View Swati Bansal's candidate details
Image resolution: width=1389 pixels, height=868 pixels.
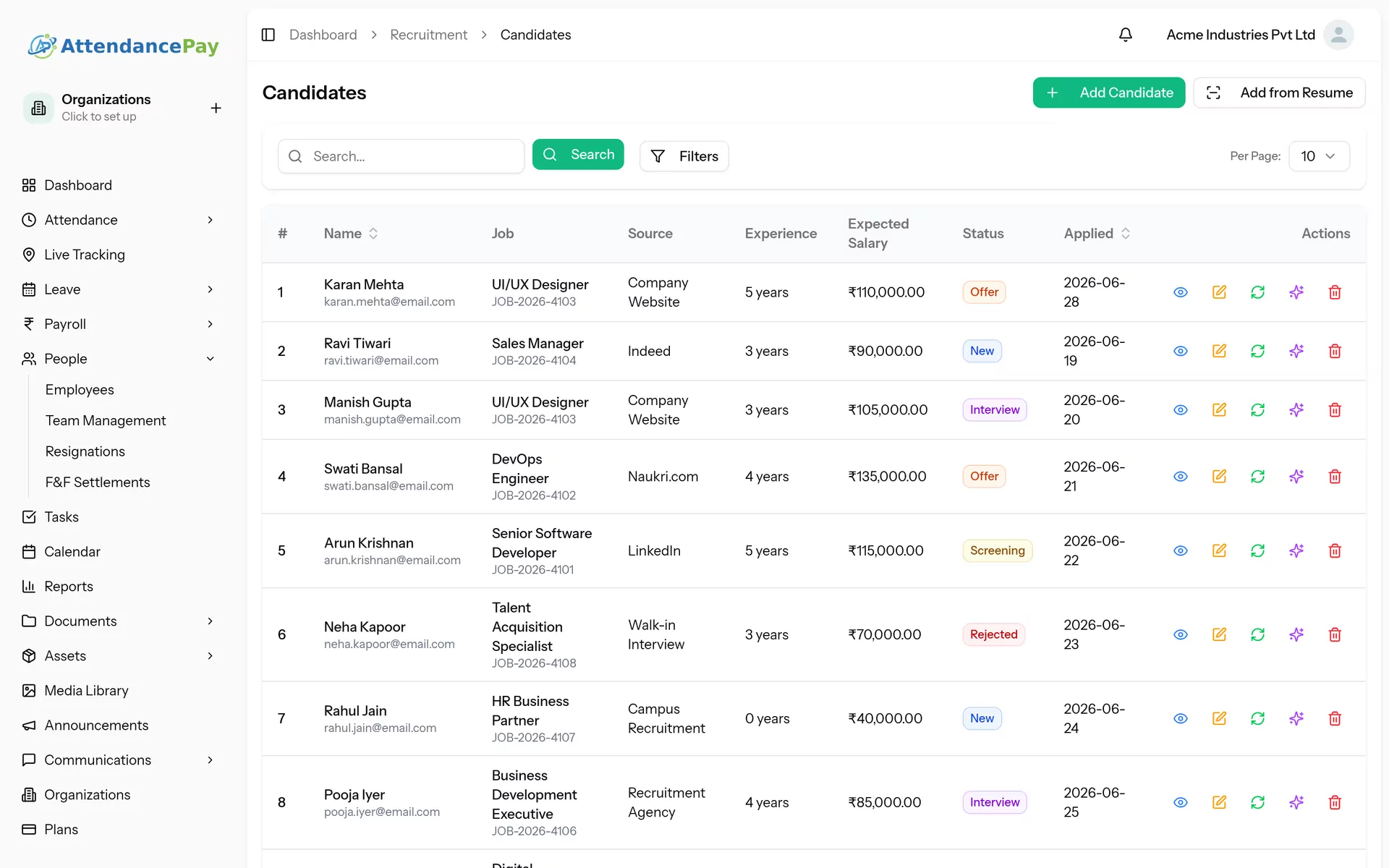1181,477
